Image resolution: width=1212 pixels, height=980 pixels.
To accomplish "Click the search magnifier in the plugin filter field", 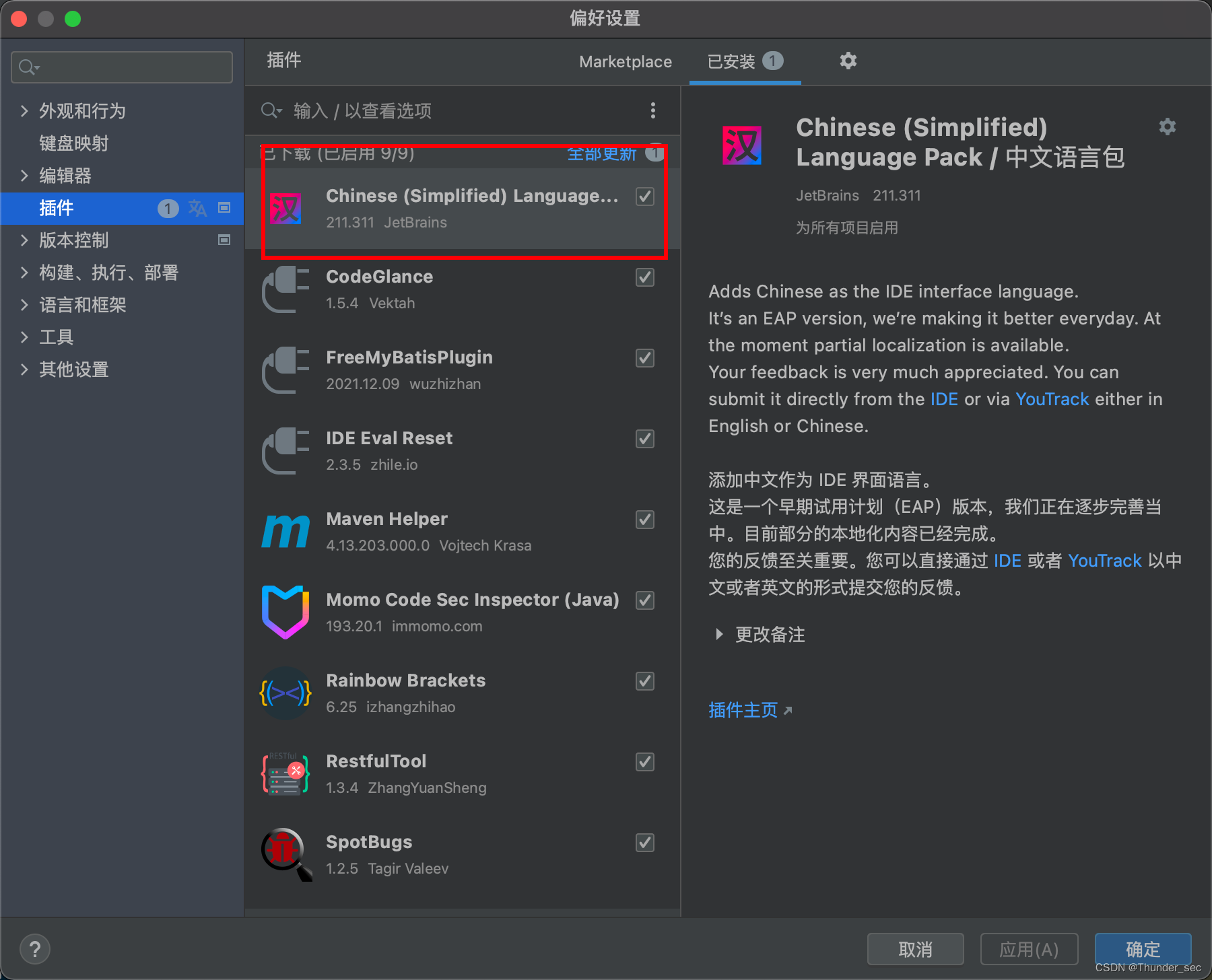I will (271, 110).
